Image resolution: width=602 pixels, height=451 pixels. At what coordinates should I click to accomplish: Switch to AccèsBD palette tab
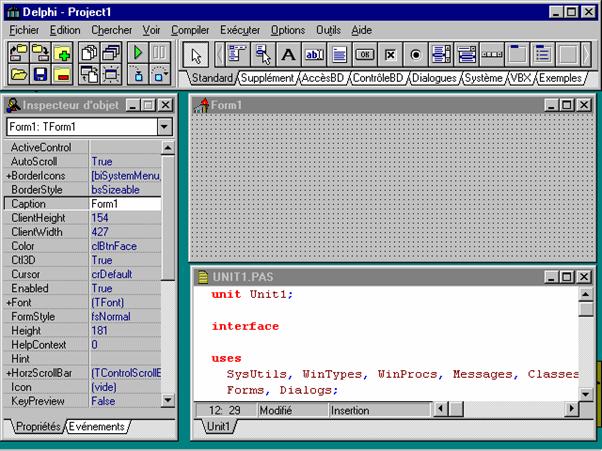click(x=323, y=78)
